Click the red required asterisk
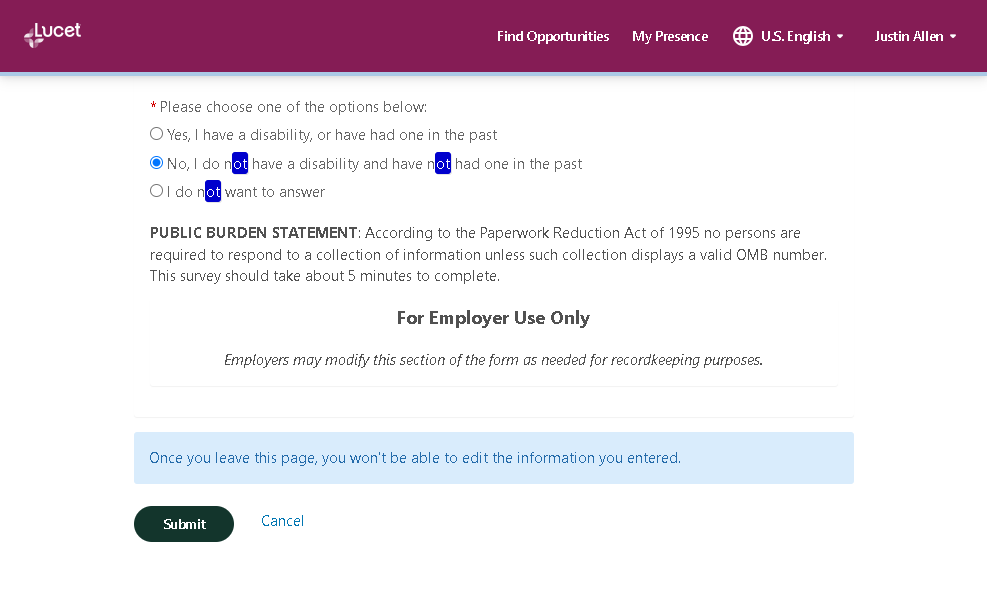This screenshot has height=589, width=987. coord(153,107)
